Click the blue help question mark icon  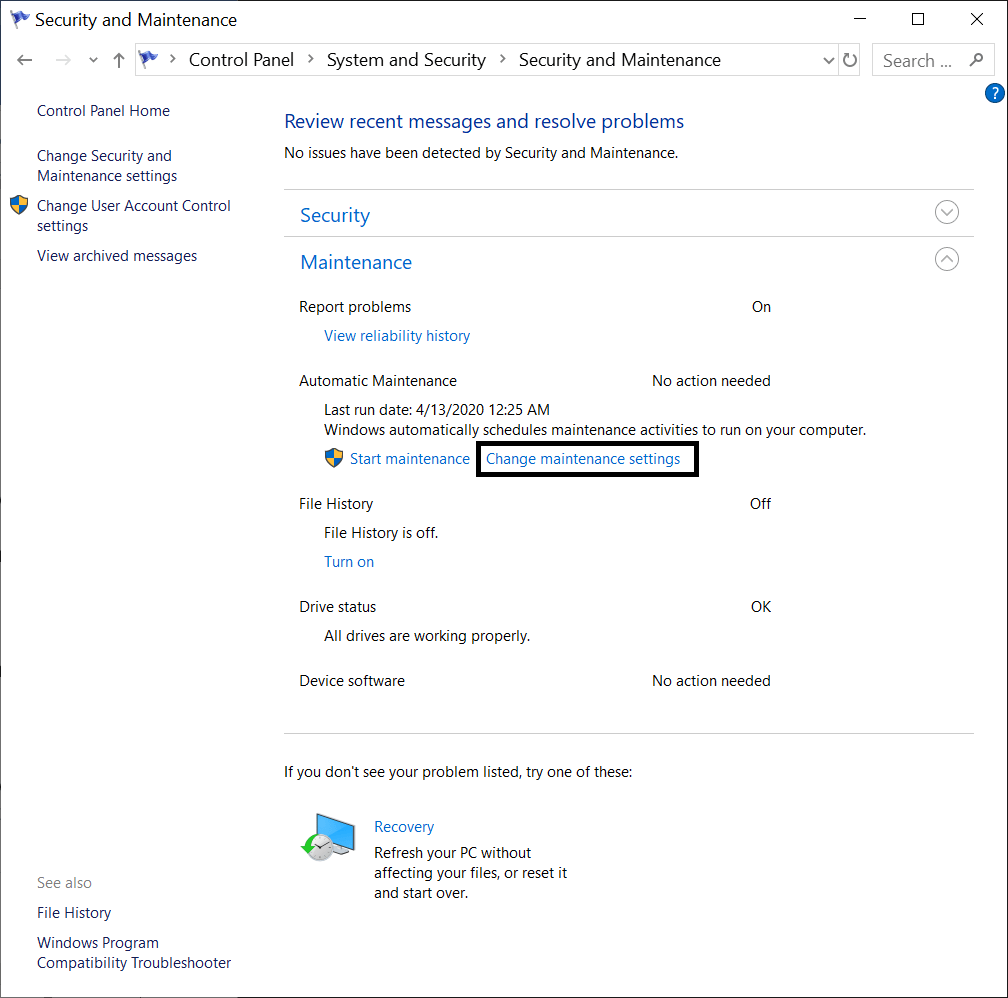point(994,92)
